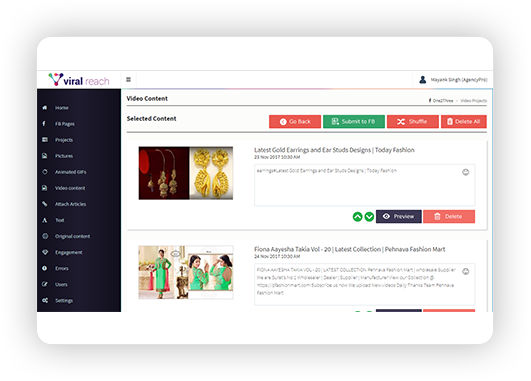The height and width of the screenshot is (381, 531).
Task: Open the Attach Articles menu item
Action: tap(70, 204)
